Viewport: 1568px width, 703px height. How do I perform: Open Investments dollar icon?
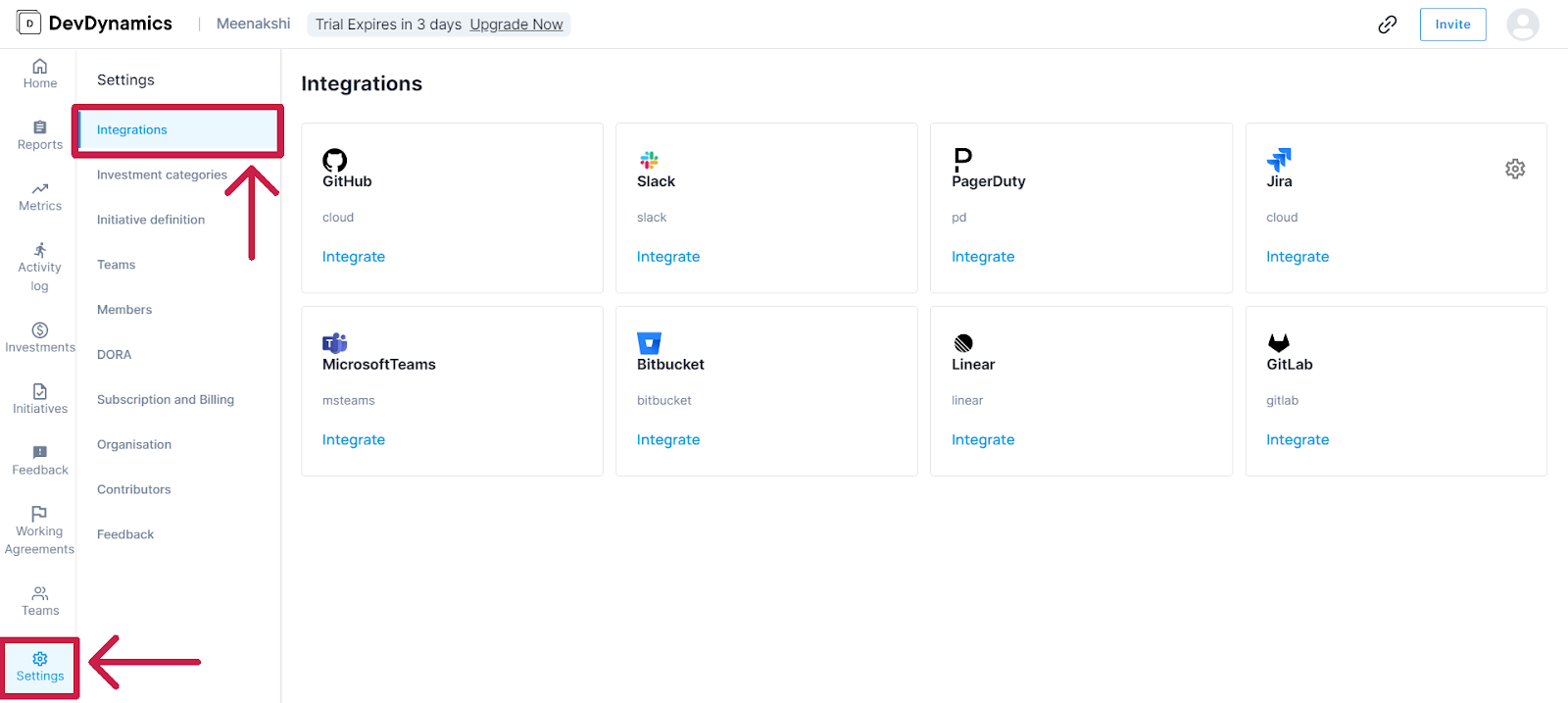point(39,330)
